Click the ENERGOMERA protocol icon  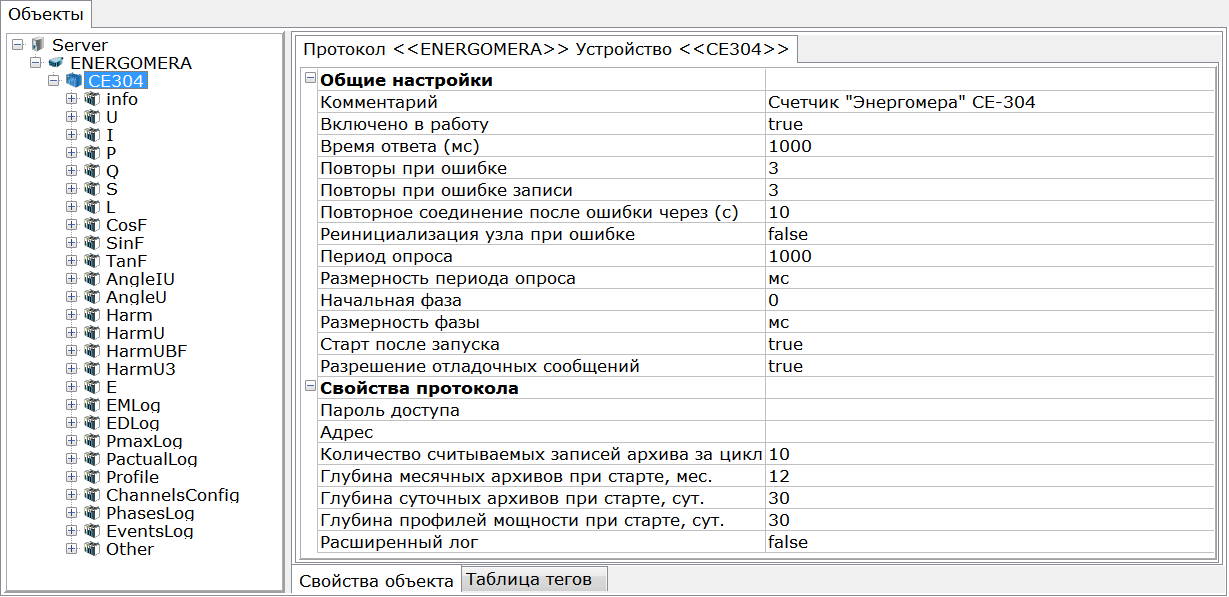pyautogui.click(x=56, y=63)
